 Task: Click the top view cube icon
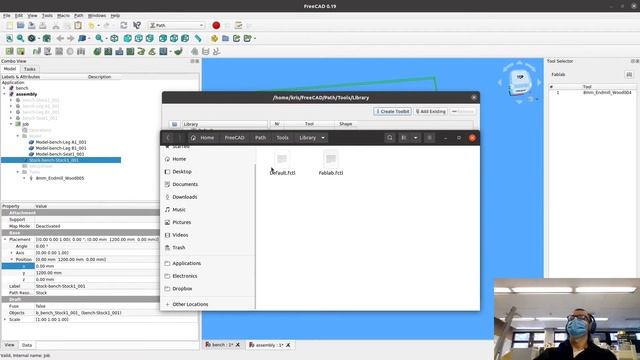139,38
